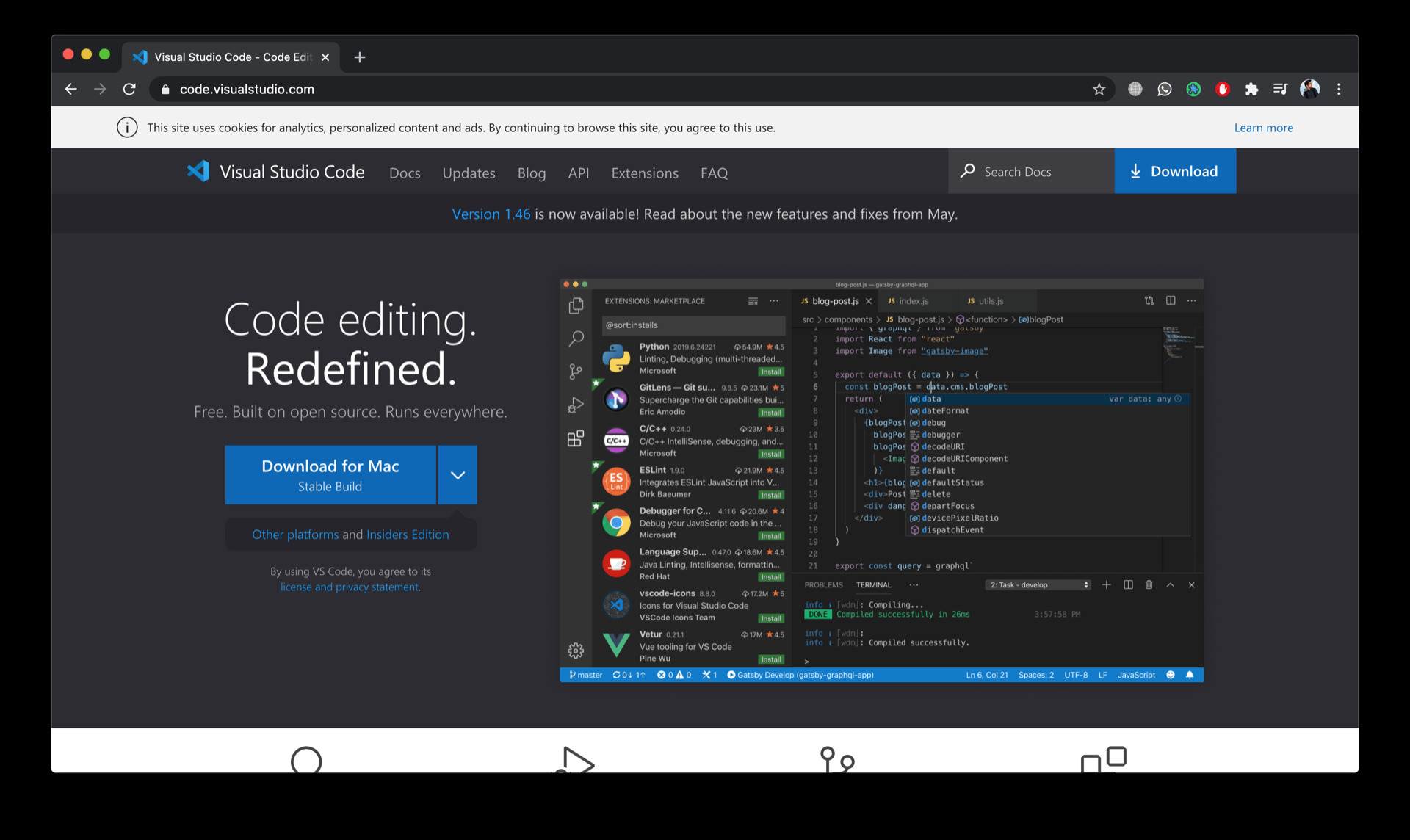Open the Extensions menu item in navbar
This screenshot has height=840, width=1410.
point(644,172)
